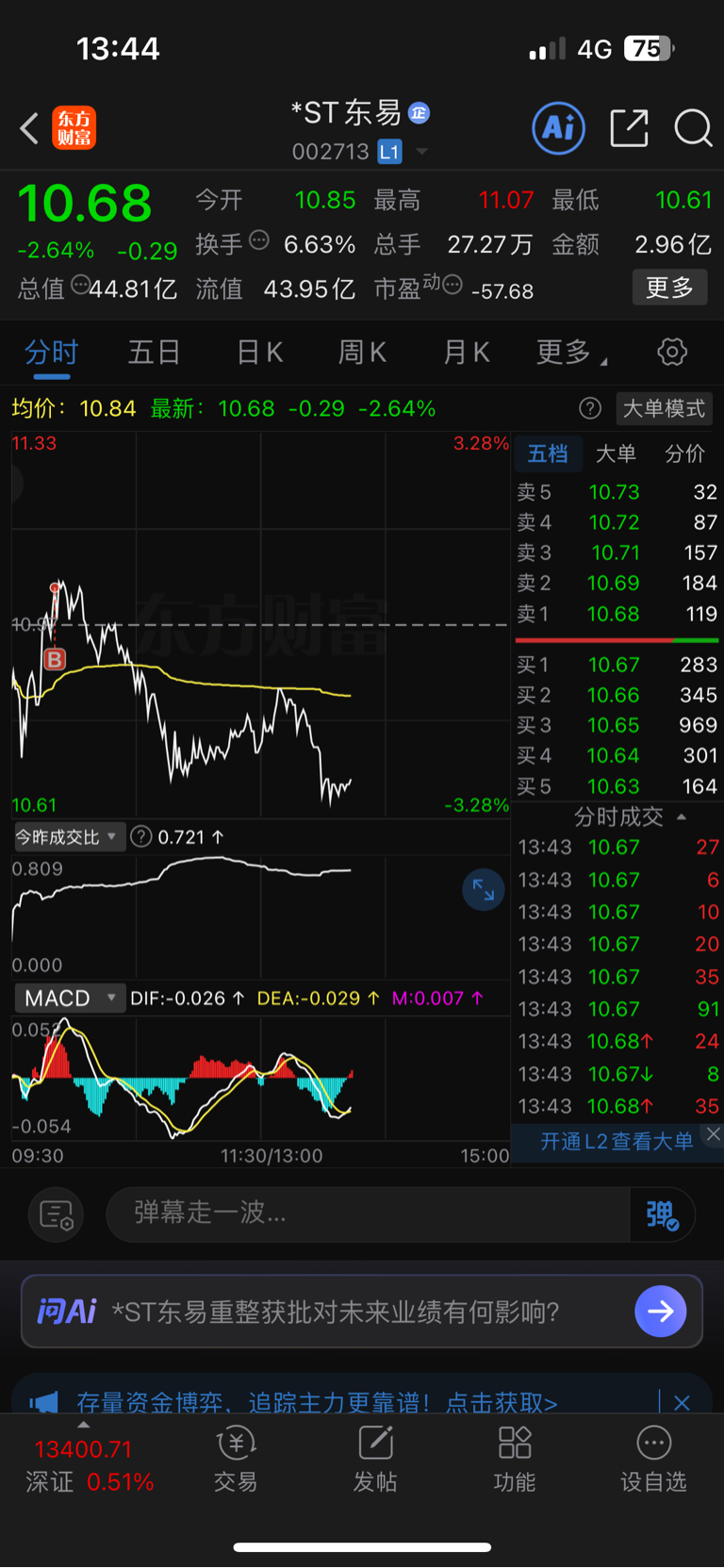Enable 大单模式 toggle button
Screen dimensions: 724x1568
point(664,408)
